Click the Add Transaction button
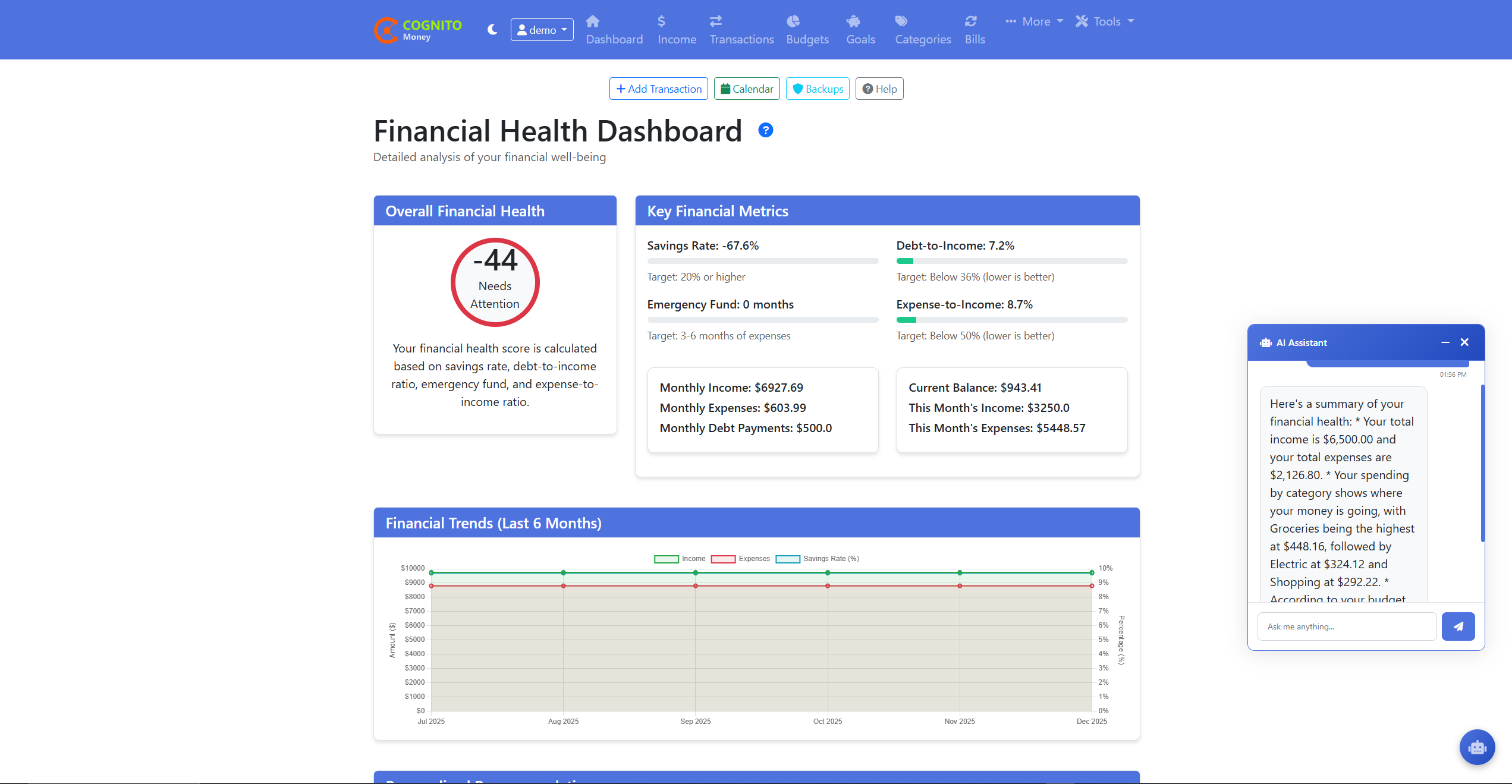 (x=658, y=89)
